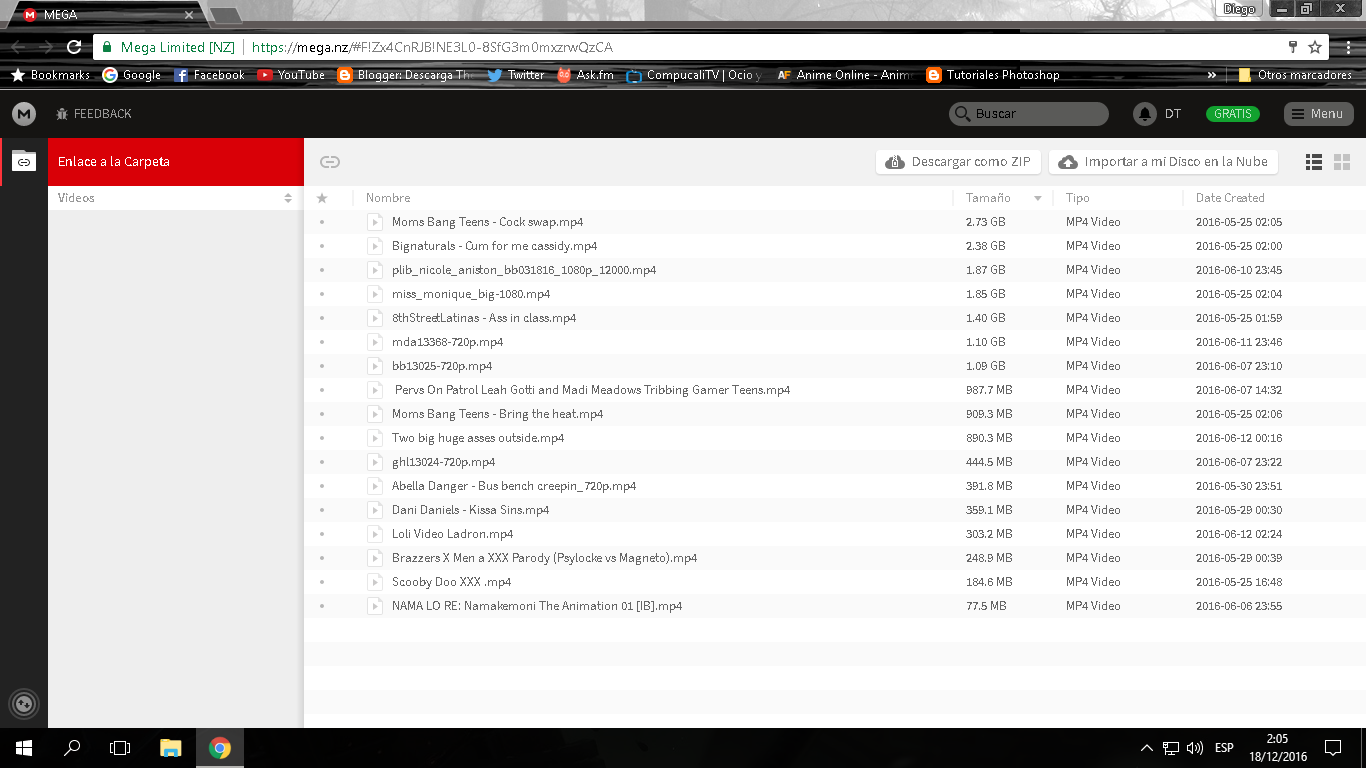
Task: Click the file icon of mda13368-720p.mp4
Action: point(375,342)
